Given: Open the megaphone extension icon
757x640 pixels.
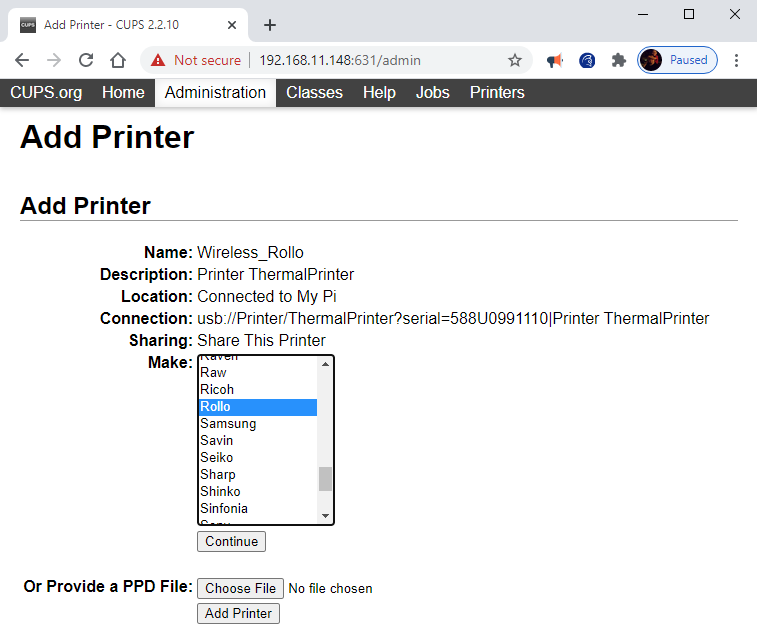Looking at the screenshot, I should coord(555,60).
